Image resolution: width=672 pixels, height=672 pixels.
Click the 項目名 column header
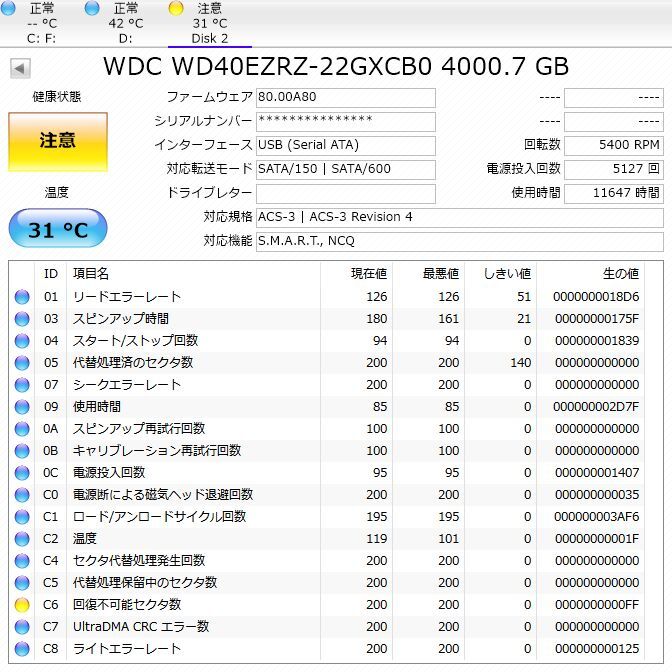pyautogui.click(x=194, y=273)
